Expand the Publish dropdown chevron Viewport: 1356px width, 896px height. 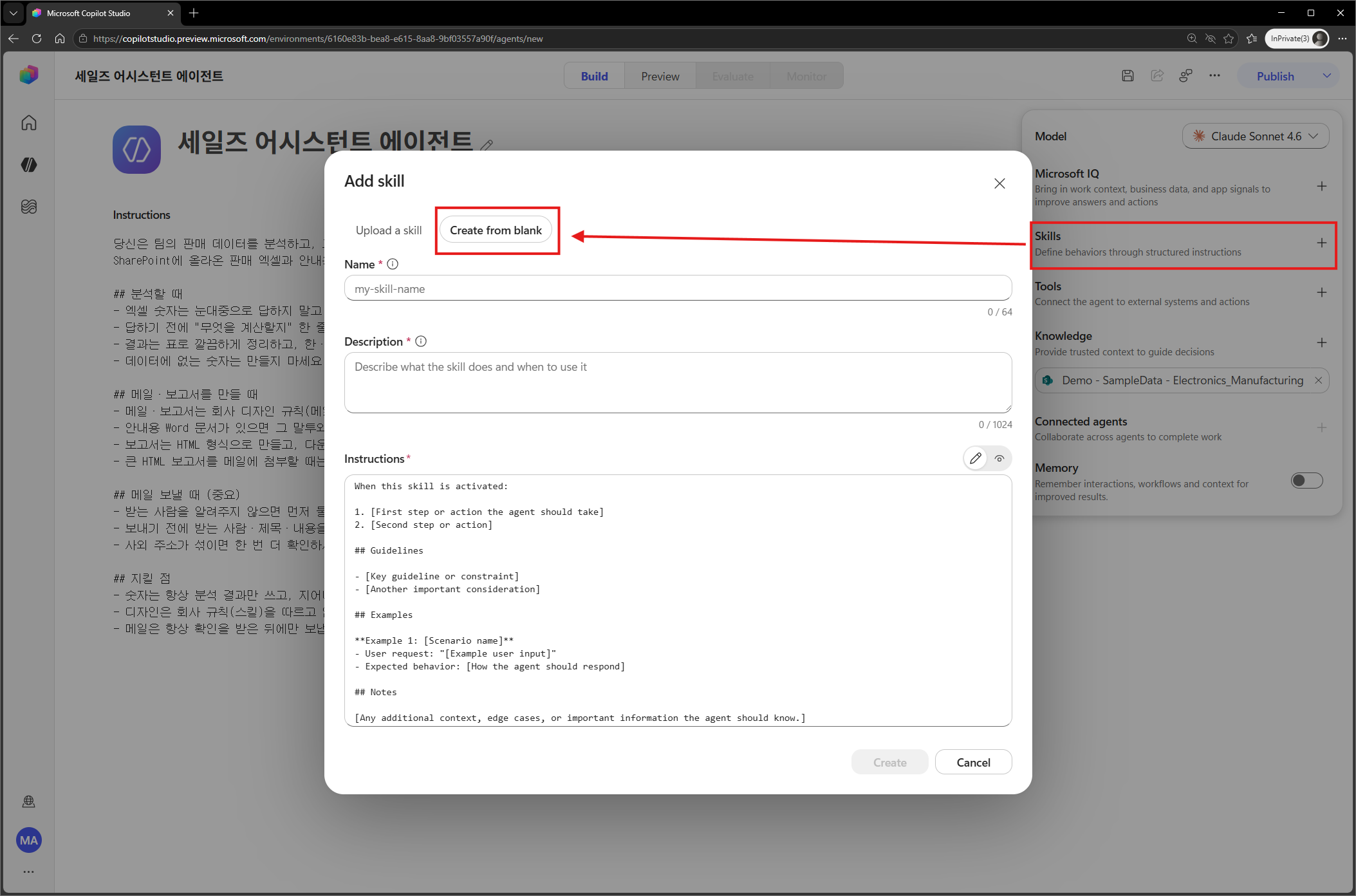point(1327,76)
